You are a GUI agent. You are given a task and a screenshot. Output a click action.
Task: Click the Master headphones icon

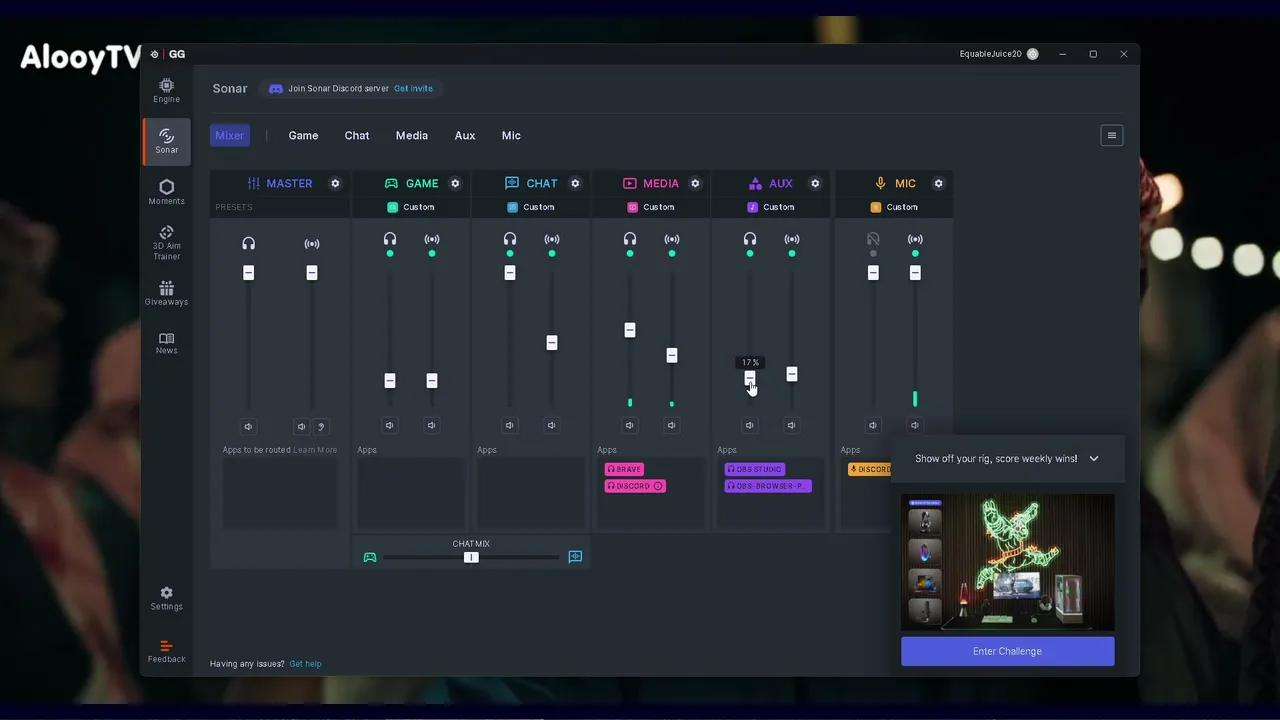(248, 243)
